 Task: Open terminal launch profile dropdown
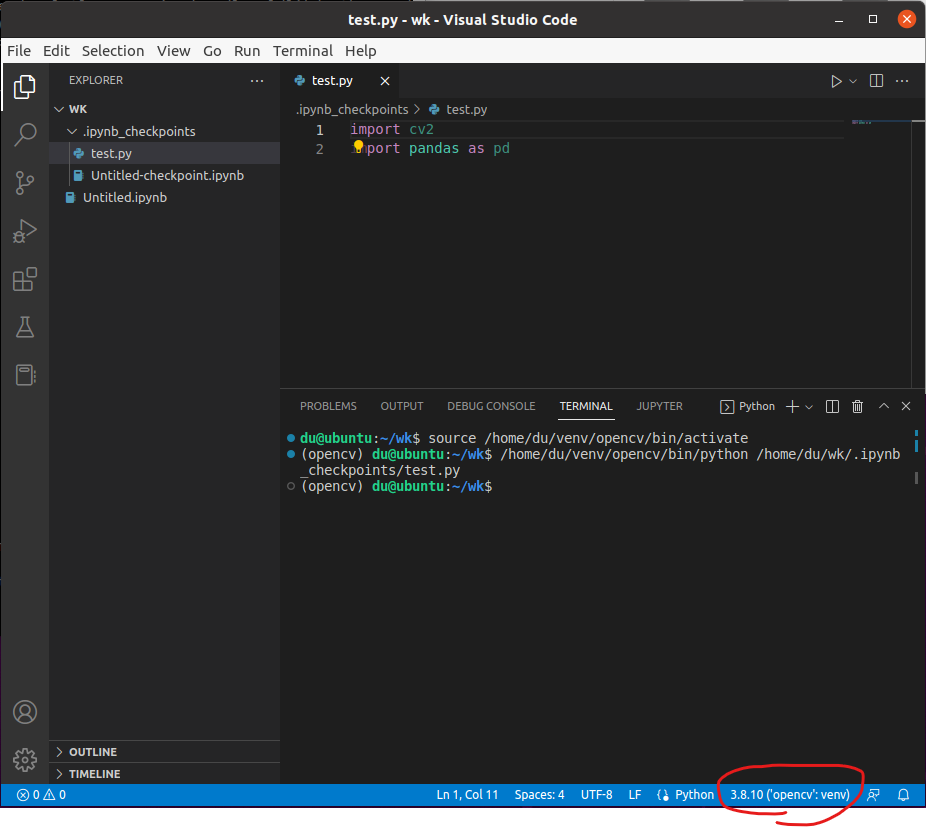pyautogui.click(x=809, y=407)
